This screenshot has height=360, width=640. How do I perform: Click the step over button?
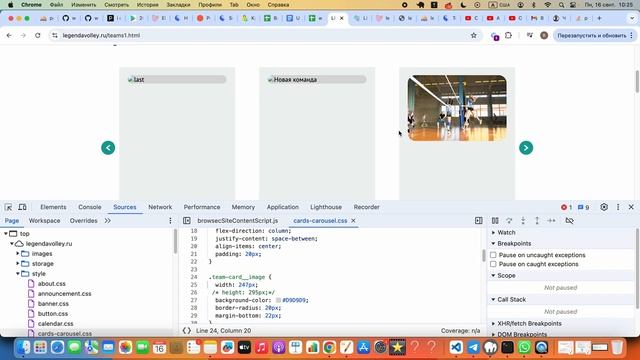509,221
